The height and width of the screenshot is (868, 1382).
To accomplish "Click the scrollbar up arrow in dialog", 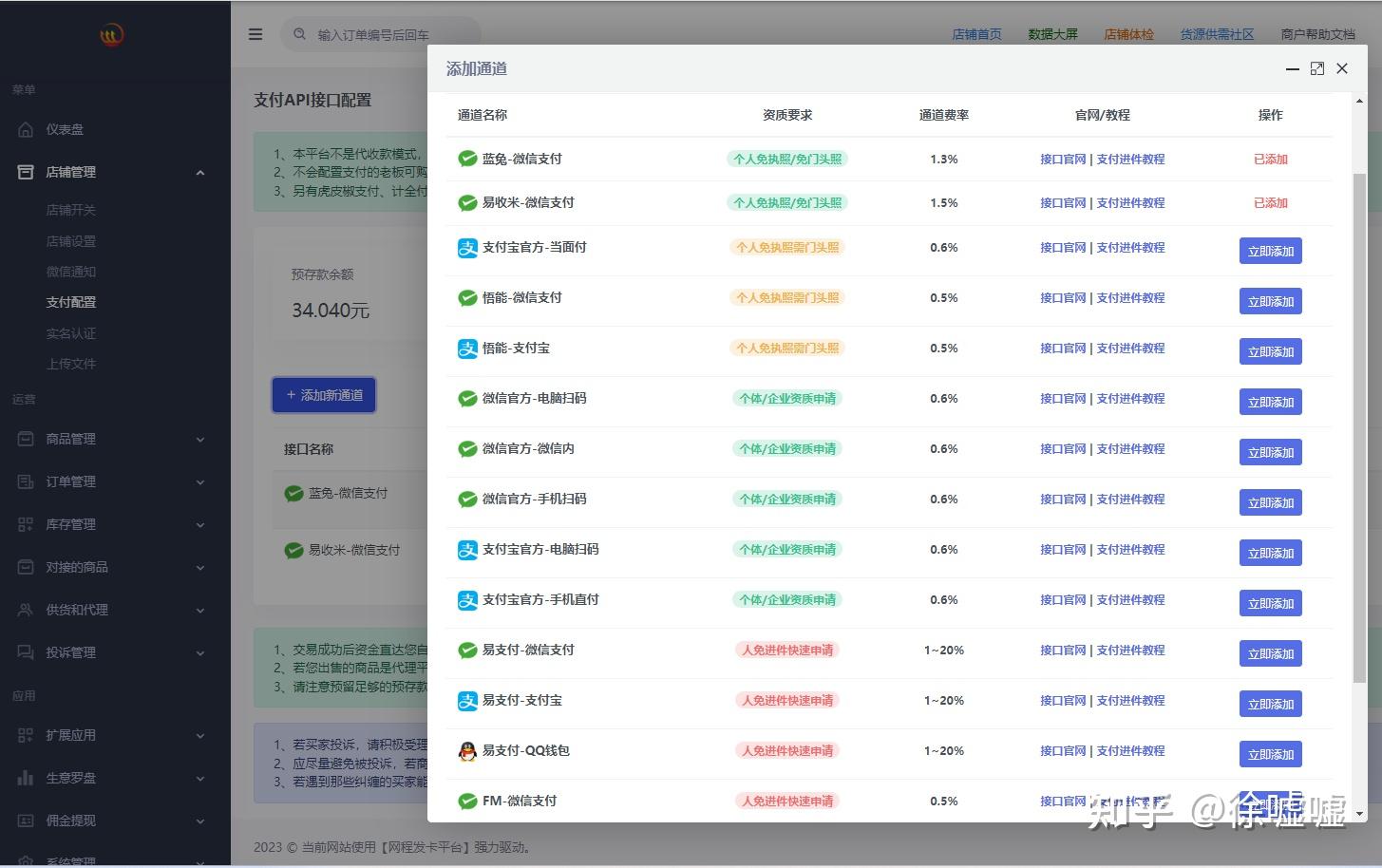I will coord(1359,99).
